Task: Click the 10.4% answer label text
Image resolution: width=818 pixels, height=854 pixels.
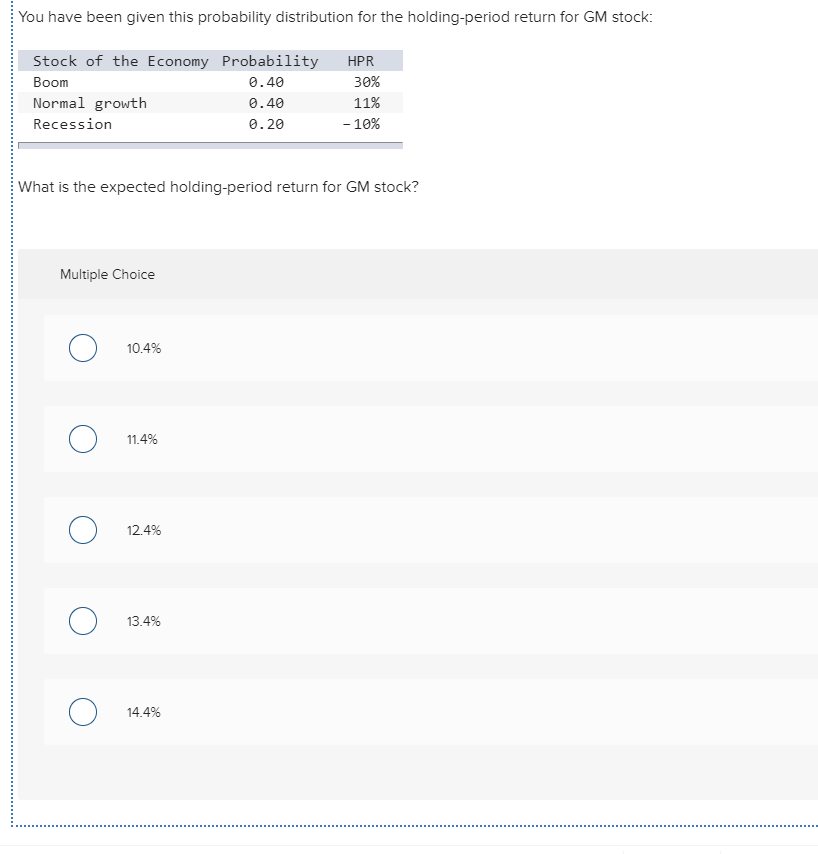Action: (142, 348)
